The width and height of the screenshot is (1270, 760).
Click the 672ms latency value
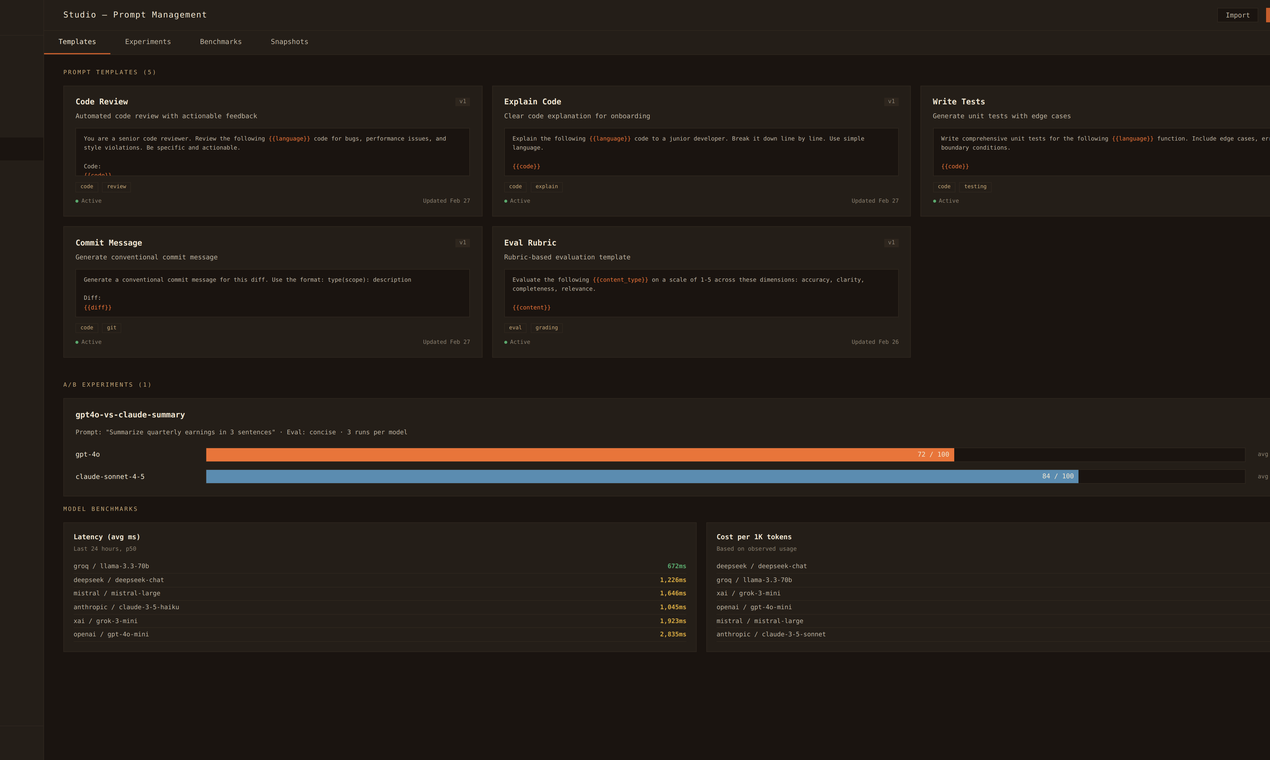click(x=677, y=566)
